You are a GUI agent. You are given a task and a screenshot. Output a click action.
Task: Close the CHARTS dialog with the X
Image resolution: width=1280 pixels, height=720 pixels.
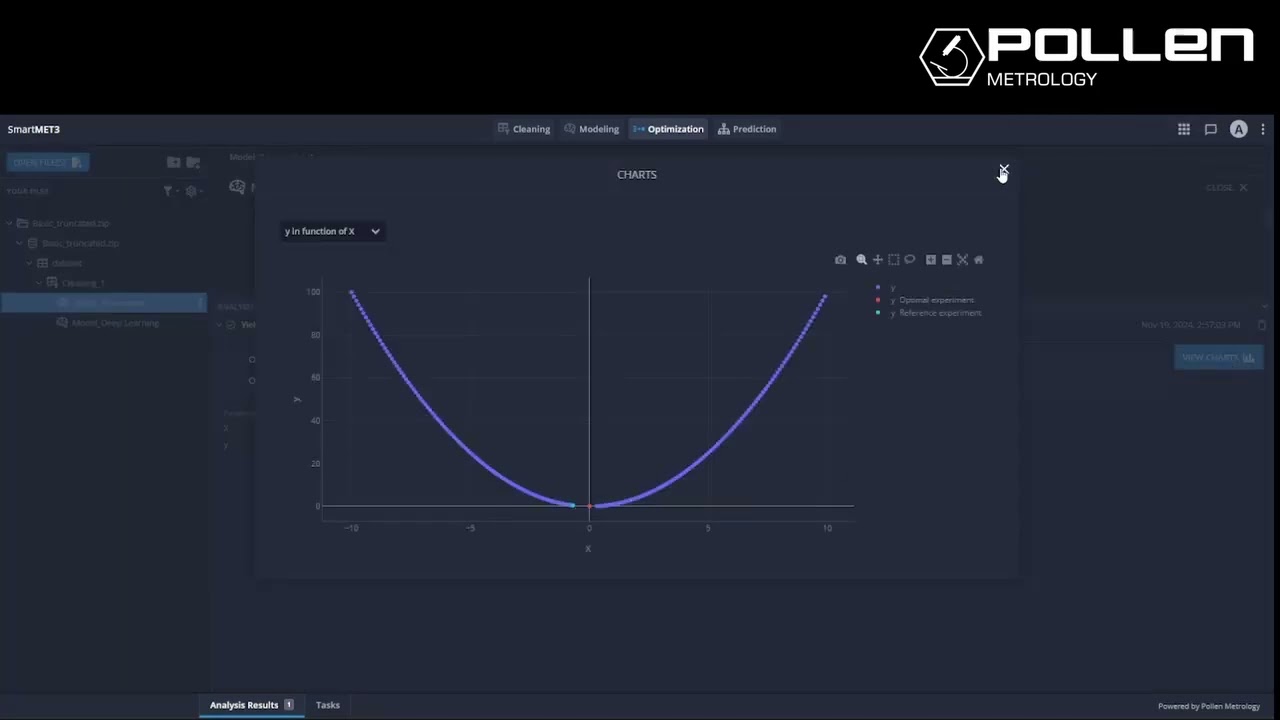pos(1004,170)
